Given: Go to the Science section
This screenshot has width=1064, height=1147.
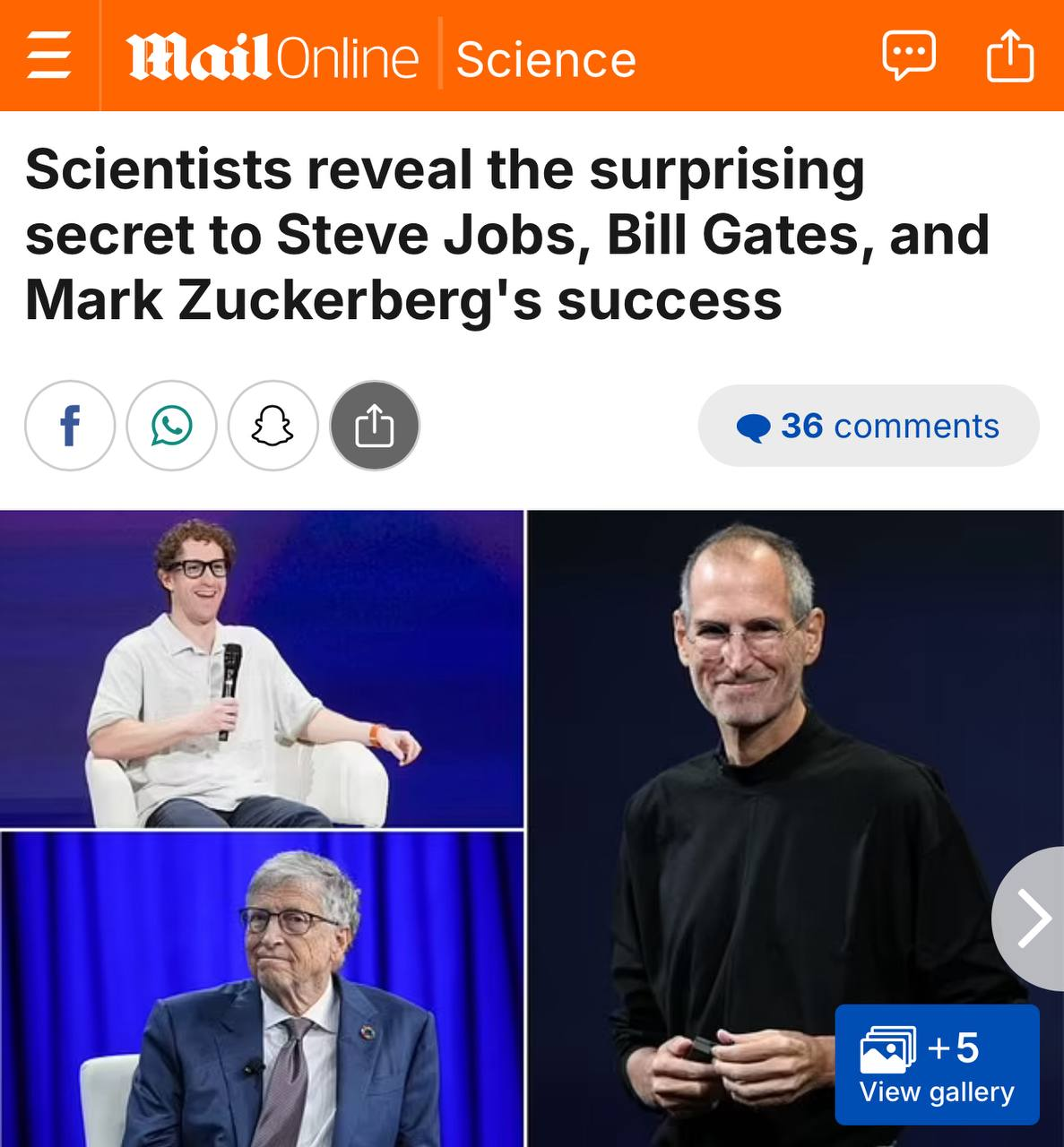Looking at the screenshot, I should point(546,60).
